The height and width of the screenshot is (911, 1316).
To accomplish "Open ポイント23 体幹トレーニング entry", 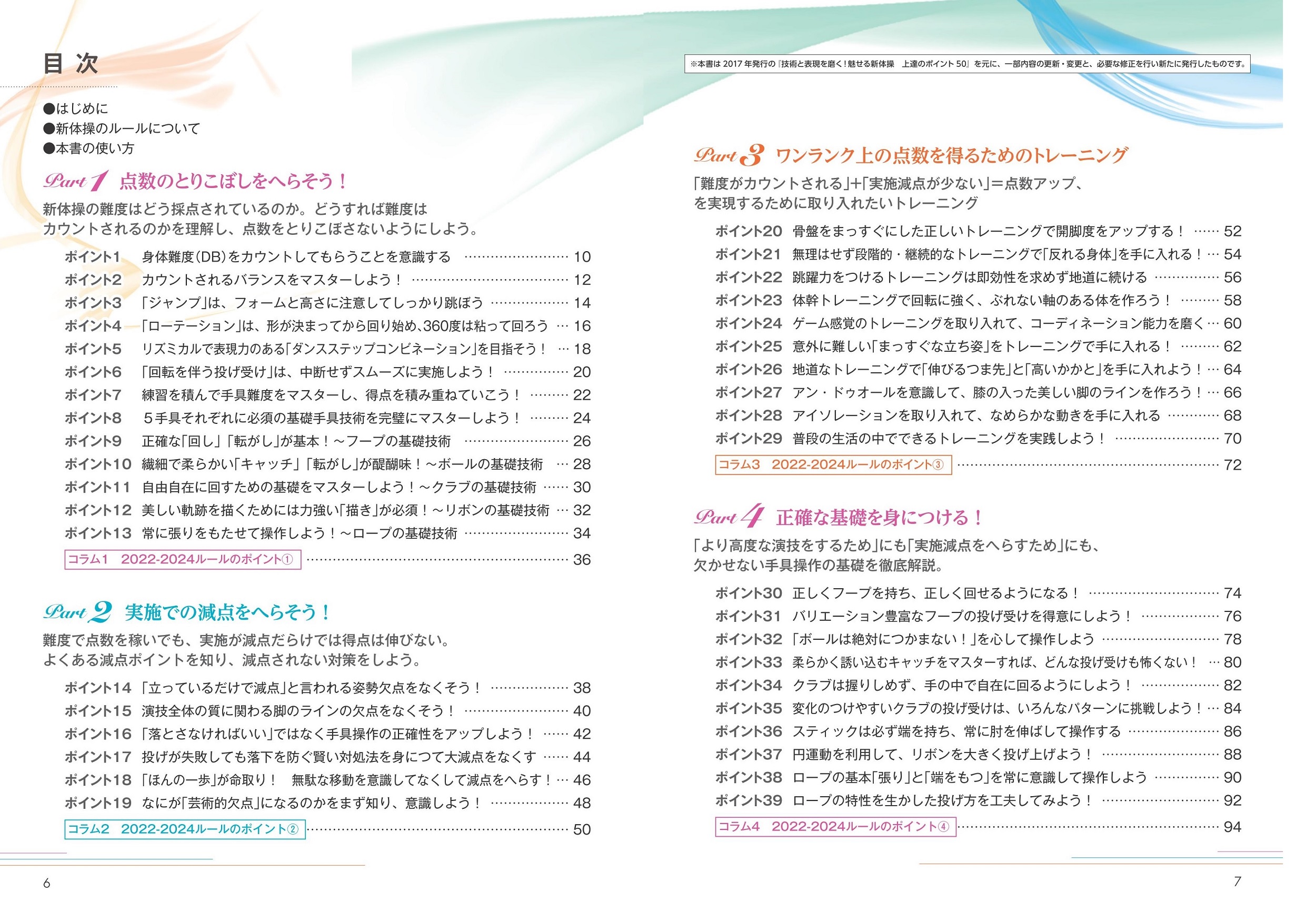I will (x=978, y=300).
